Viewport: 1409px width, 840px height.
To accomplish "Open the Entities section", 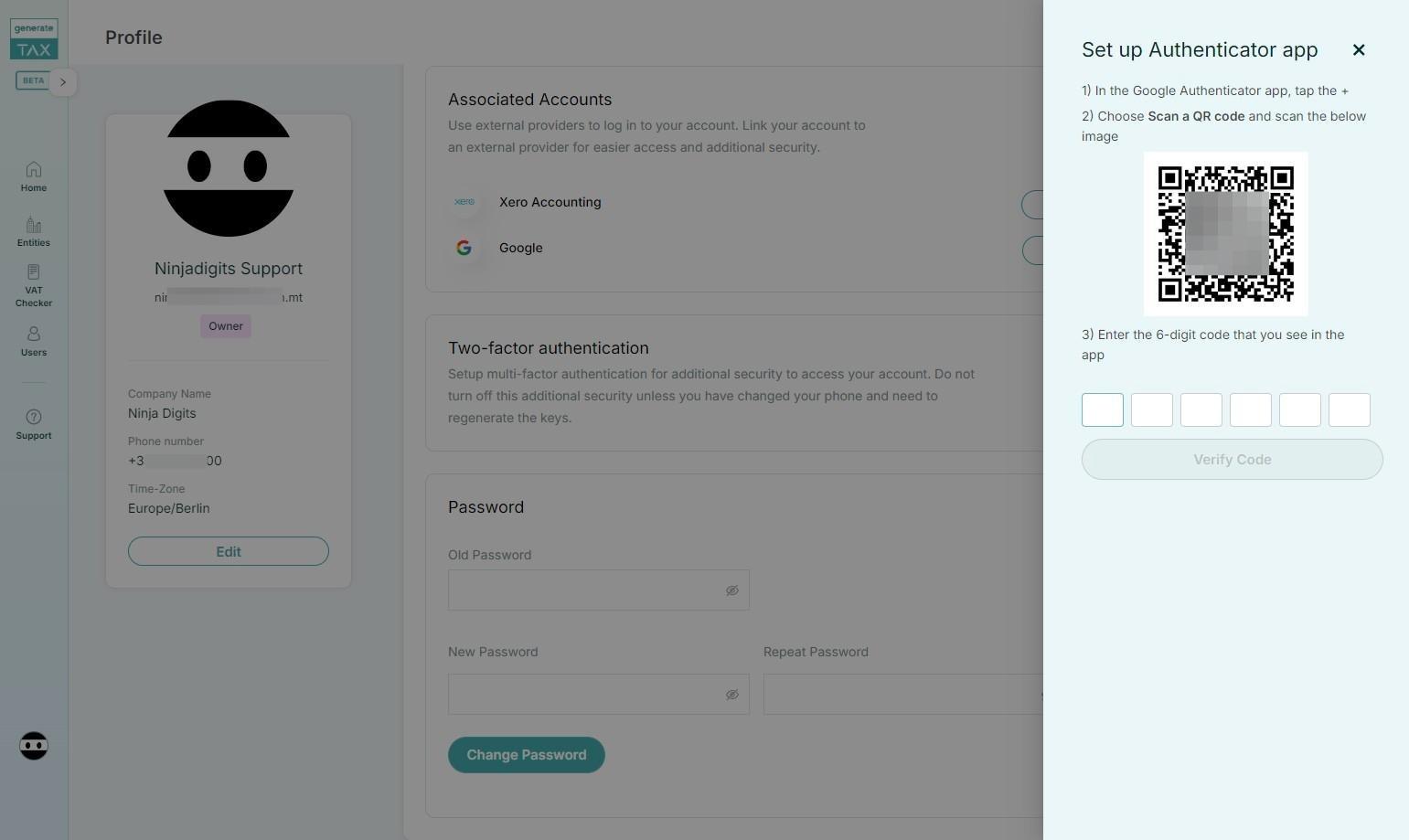I will 34,232.
